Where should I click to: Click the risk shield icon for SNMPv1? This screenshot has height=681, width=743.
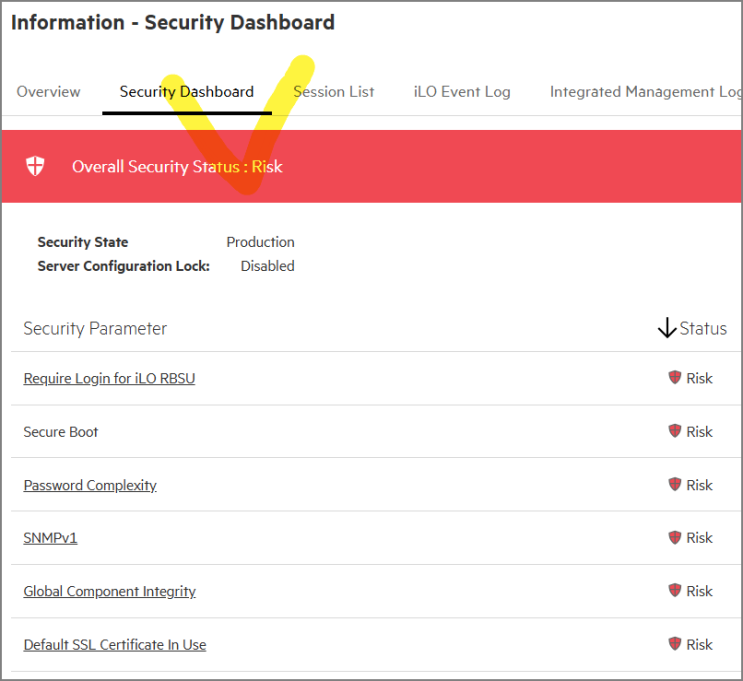point(674,537)
